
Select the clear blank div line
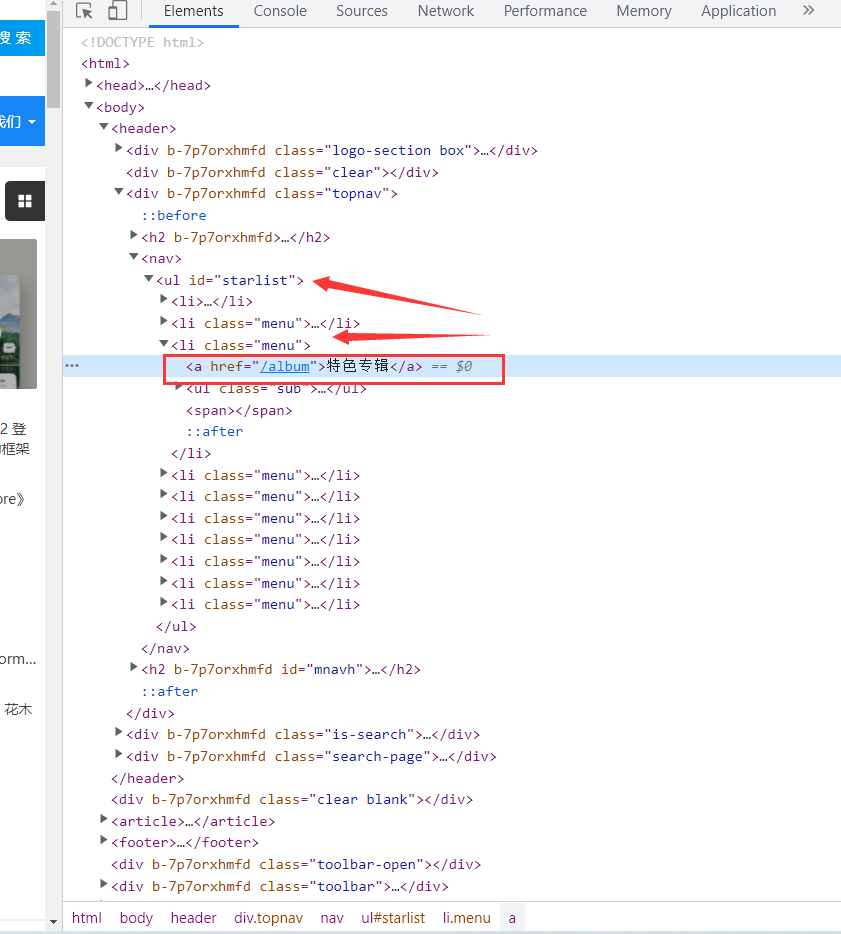292,799
